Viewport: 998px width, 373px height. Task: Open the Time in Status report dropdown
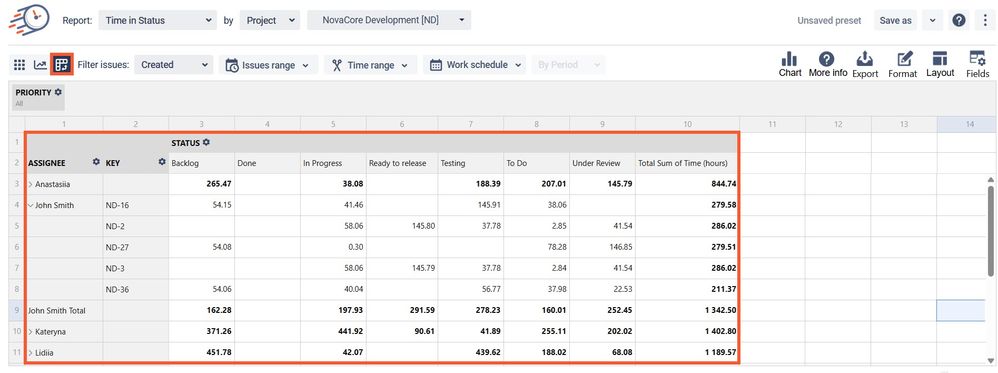click(158, 20)
